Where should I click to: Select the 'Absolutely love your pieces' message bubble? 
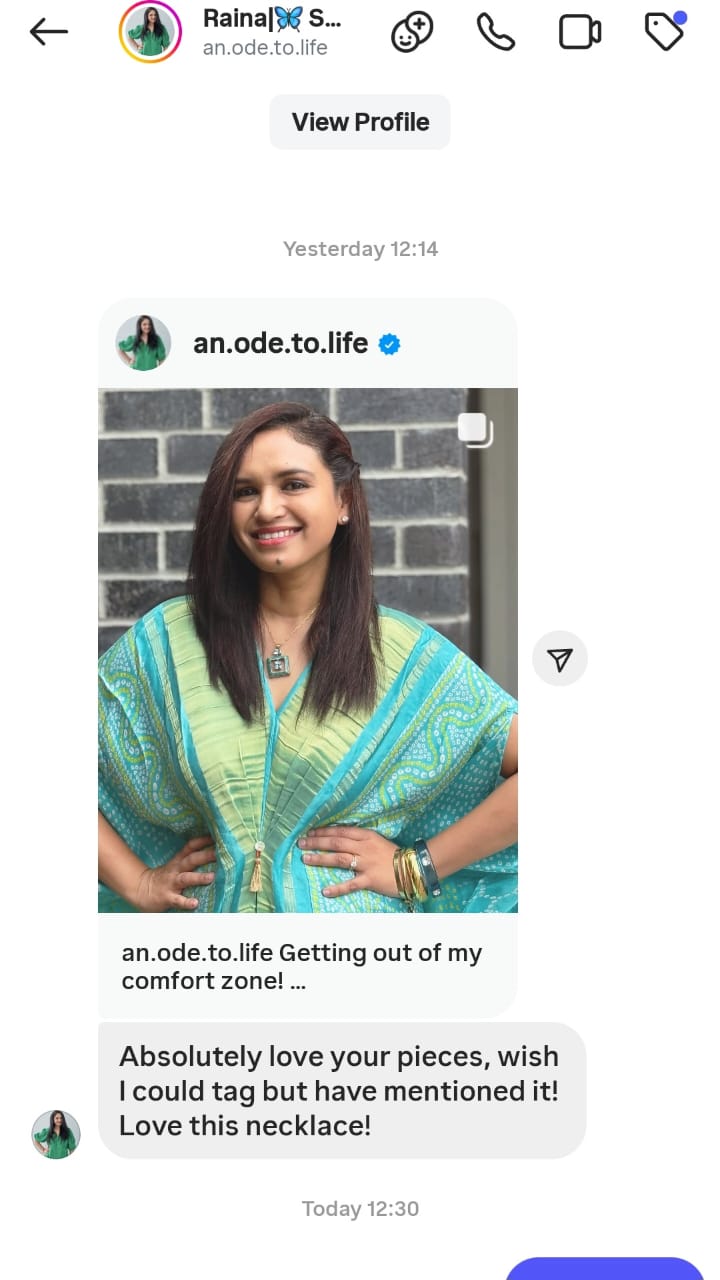pos(342,1090)
